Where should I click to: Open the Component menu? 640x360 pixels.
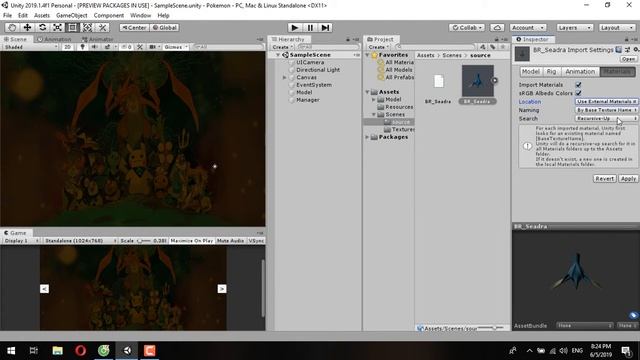click(109, 15)
